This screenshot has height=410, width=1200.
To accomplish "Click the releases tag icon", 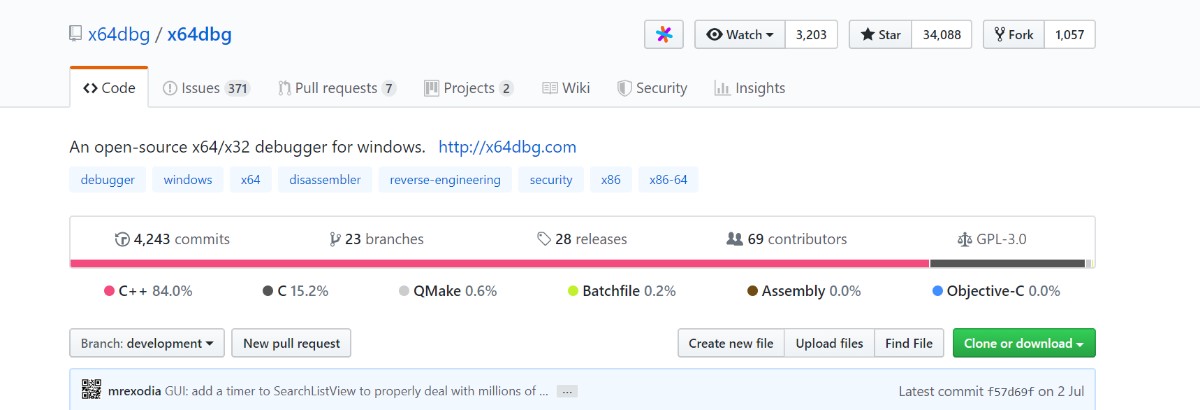I will [x=544, y=239].
